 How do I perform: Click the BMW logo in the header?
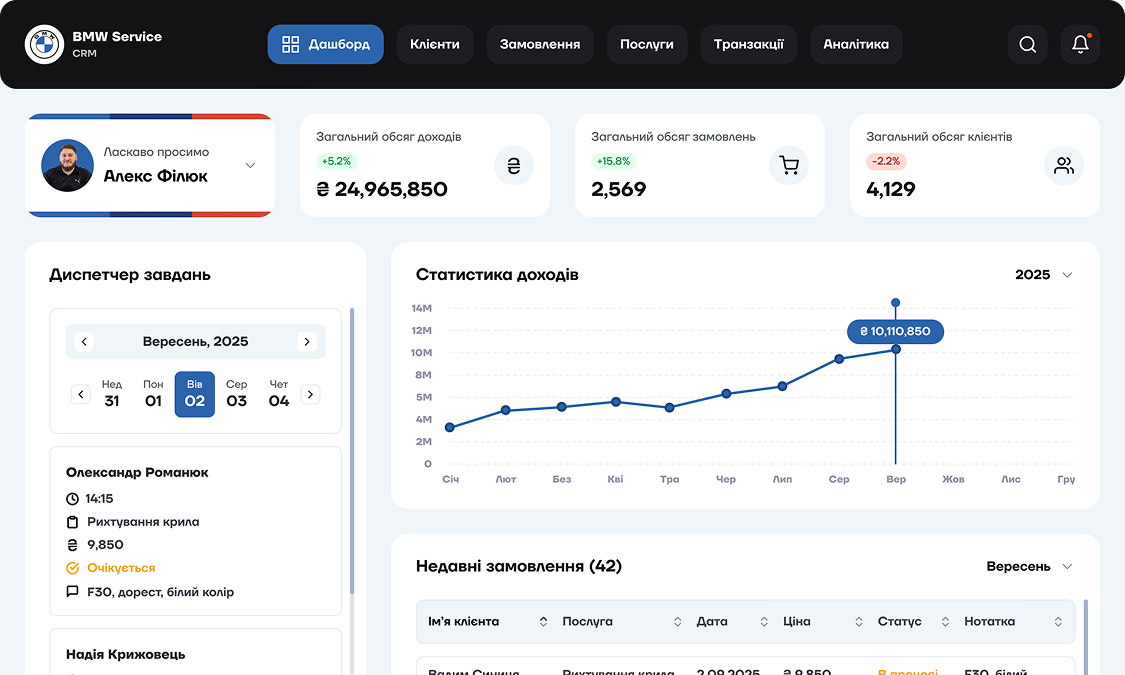(44, 44)
